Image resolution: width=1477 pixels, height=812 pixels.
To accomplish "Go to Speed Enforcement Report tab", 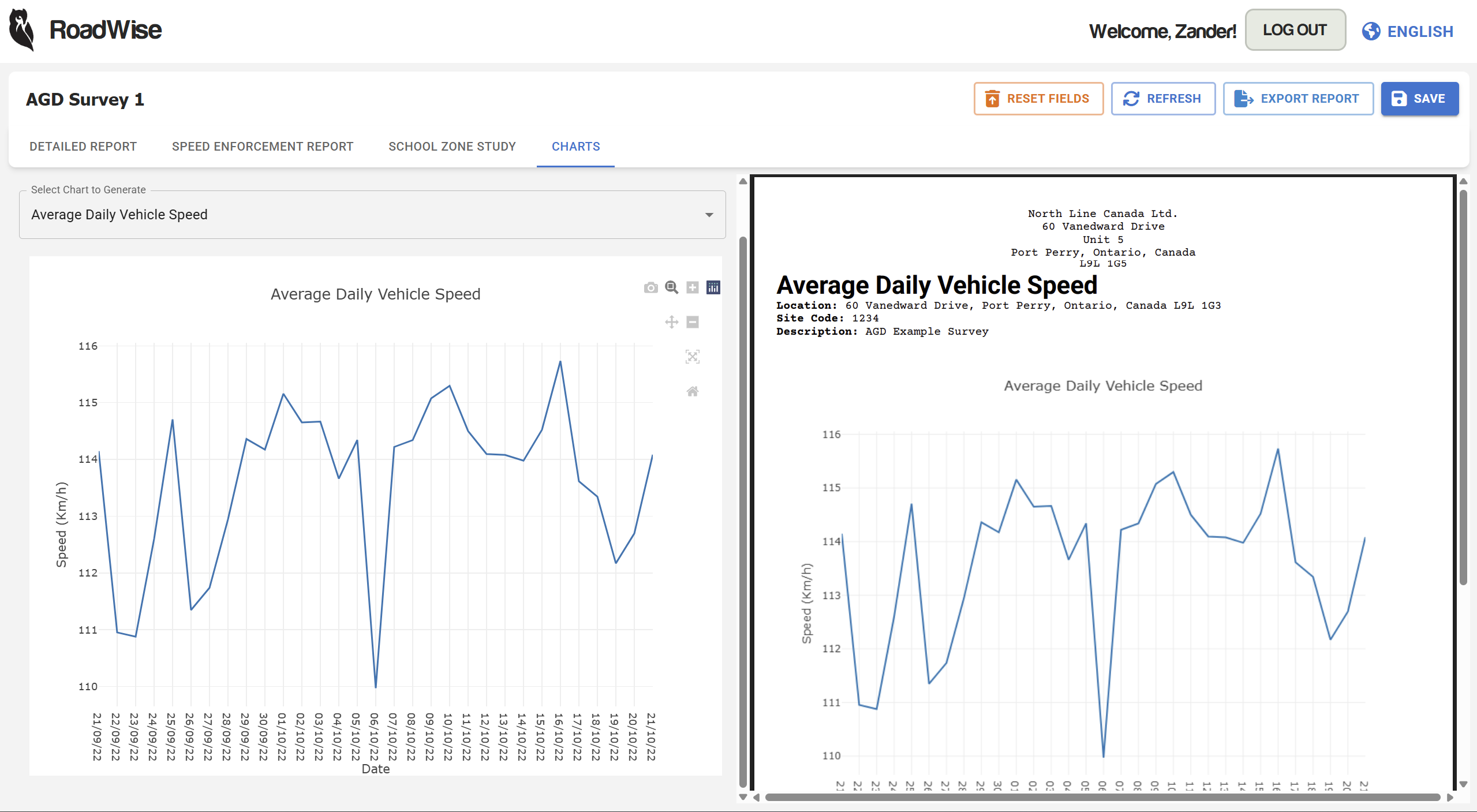I will [263, 147].
